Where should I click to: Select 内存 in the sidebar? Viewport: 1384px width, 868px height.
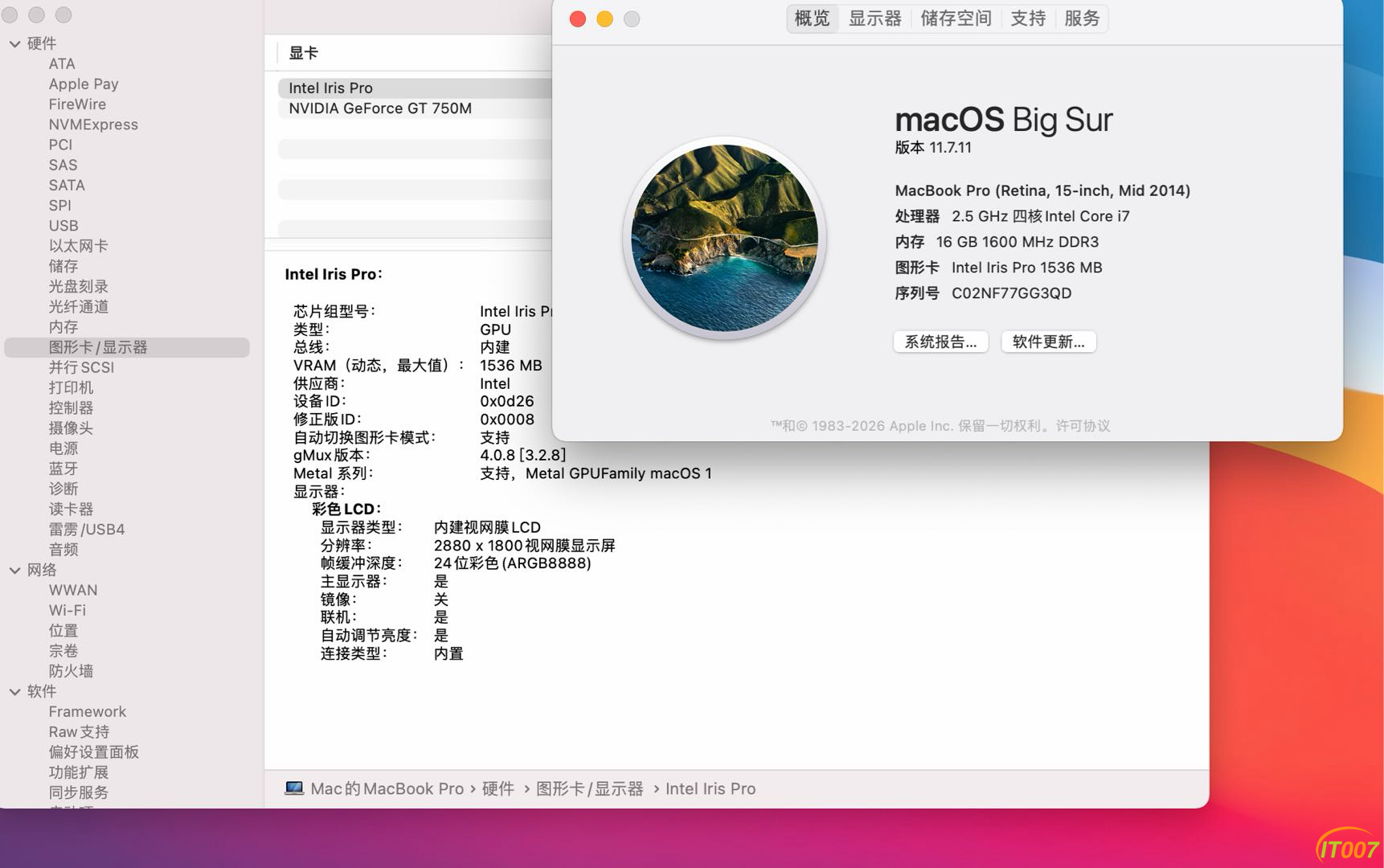click(63, 327)
